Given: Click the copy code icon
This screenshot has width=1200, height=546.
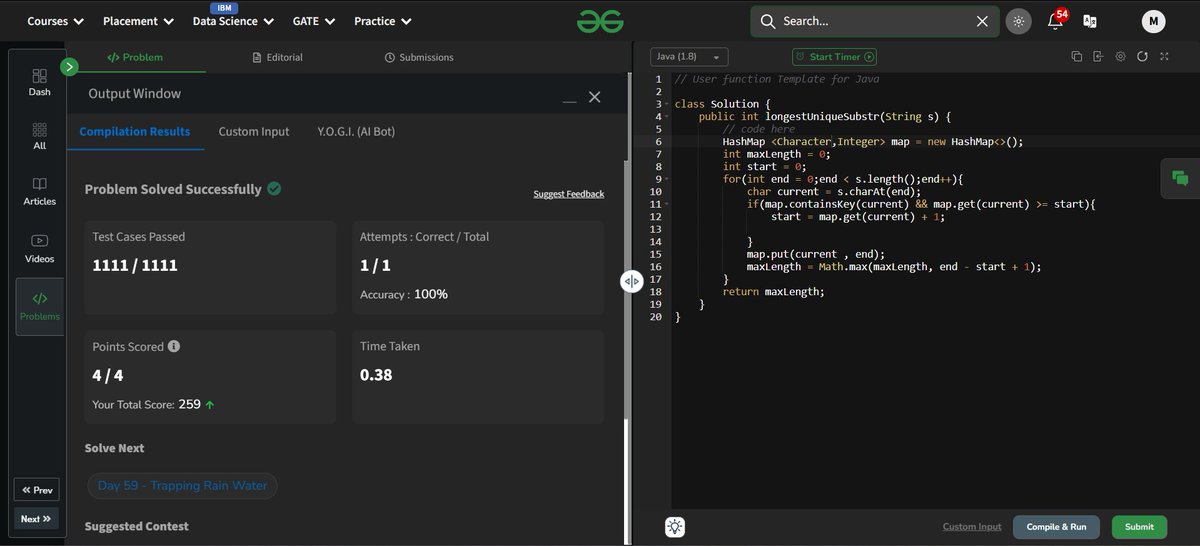Looking at the screenshot, I should (1076, 57).
